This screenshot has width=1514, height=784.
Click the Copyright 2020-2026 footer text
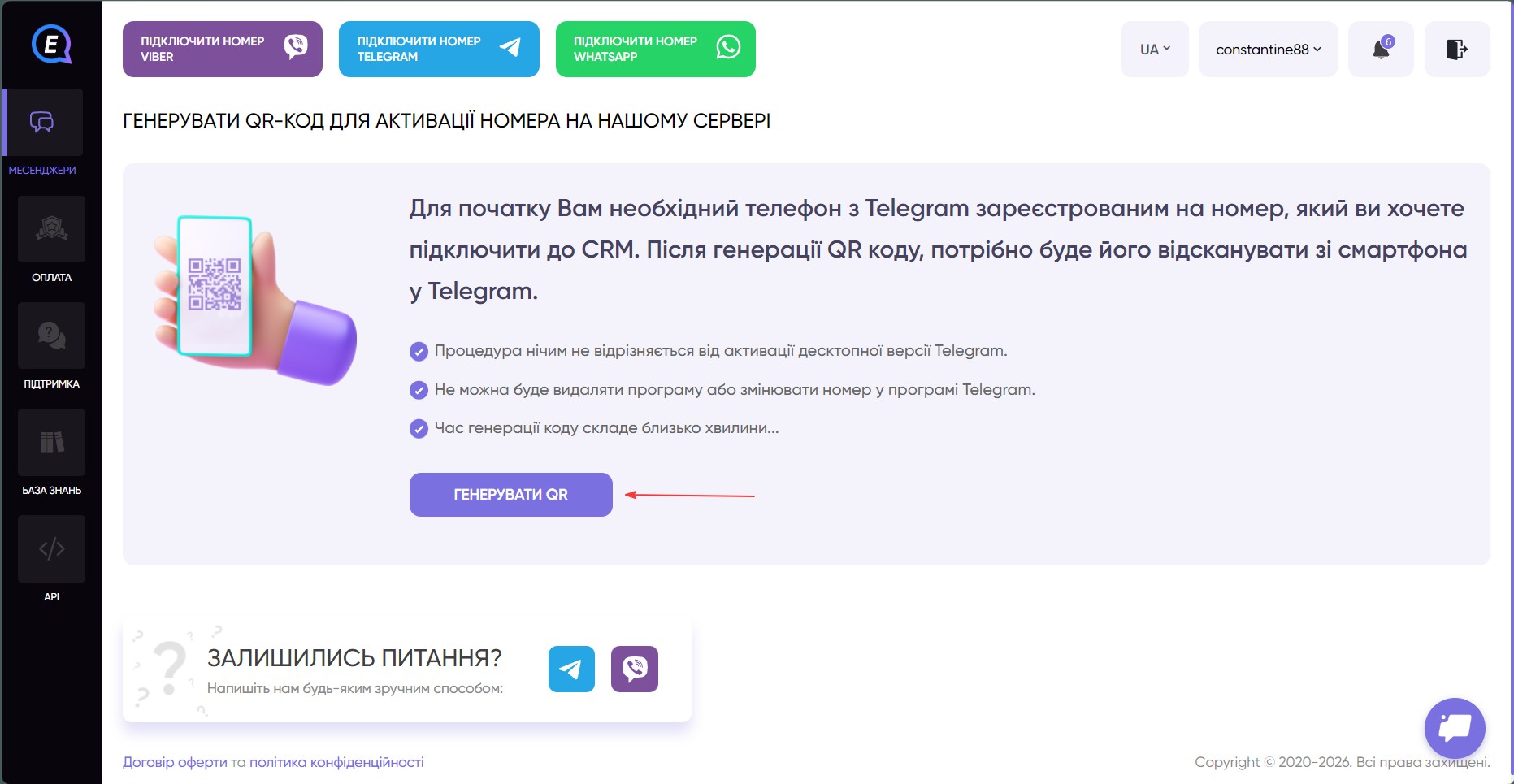[x=1343, y=762]
